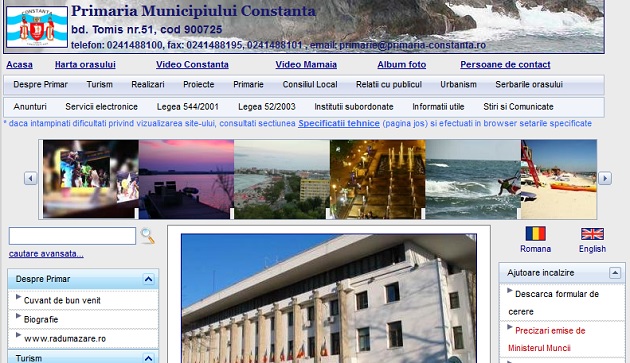
Task: Show previous photos with carousel left arrow
Action: 30,178
